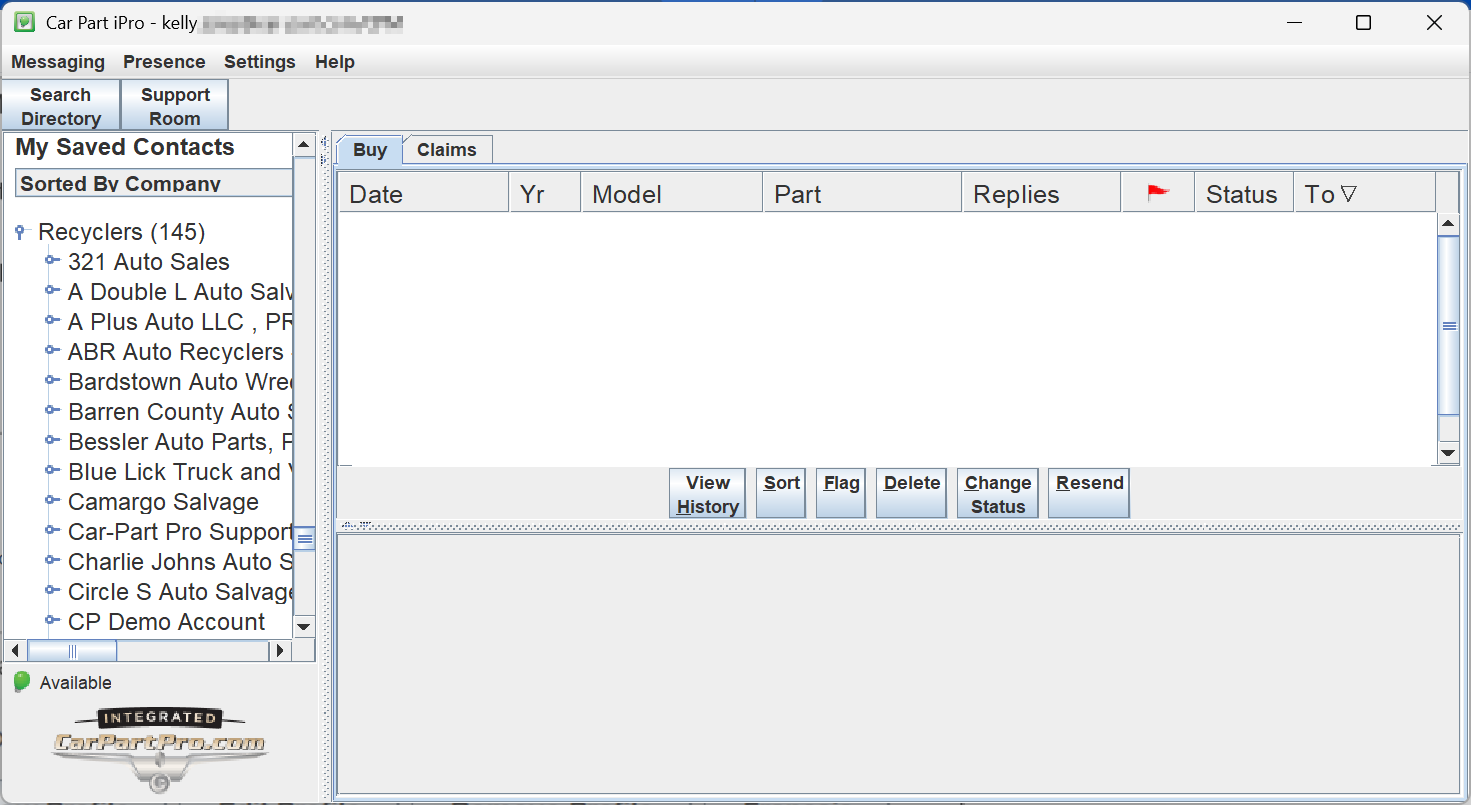
Task: Click the green Available status icon
Action: 22,682
